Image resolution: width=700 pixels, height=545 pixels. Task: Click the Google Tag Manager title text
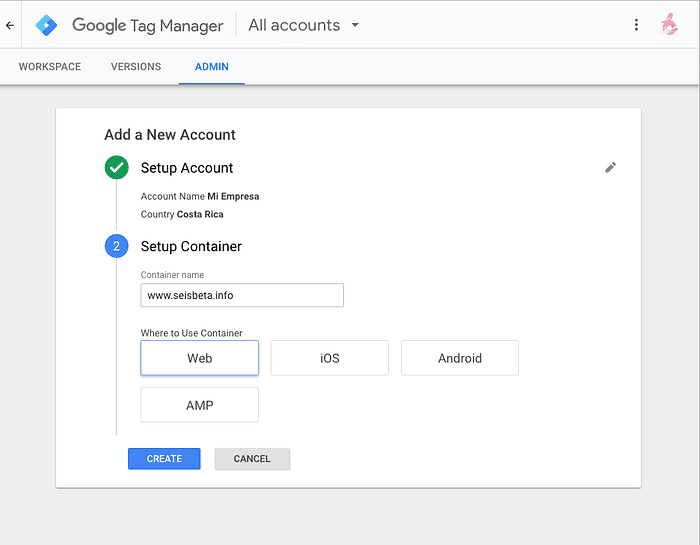pyautogui.click(x=148, y=25)
